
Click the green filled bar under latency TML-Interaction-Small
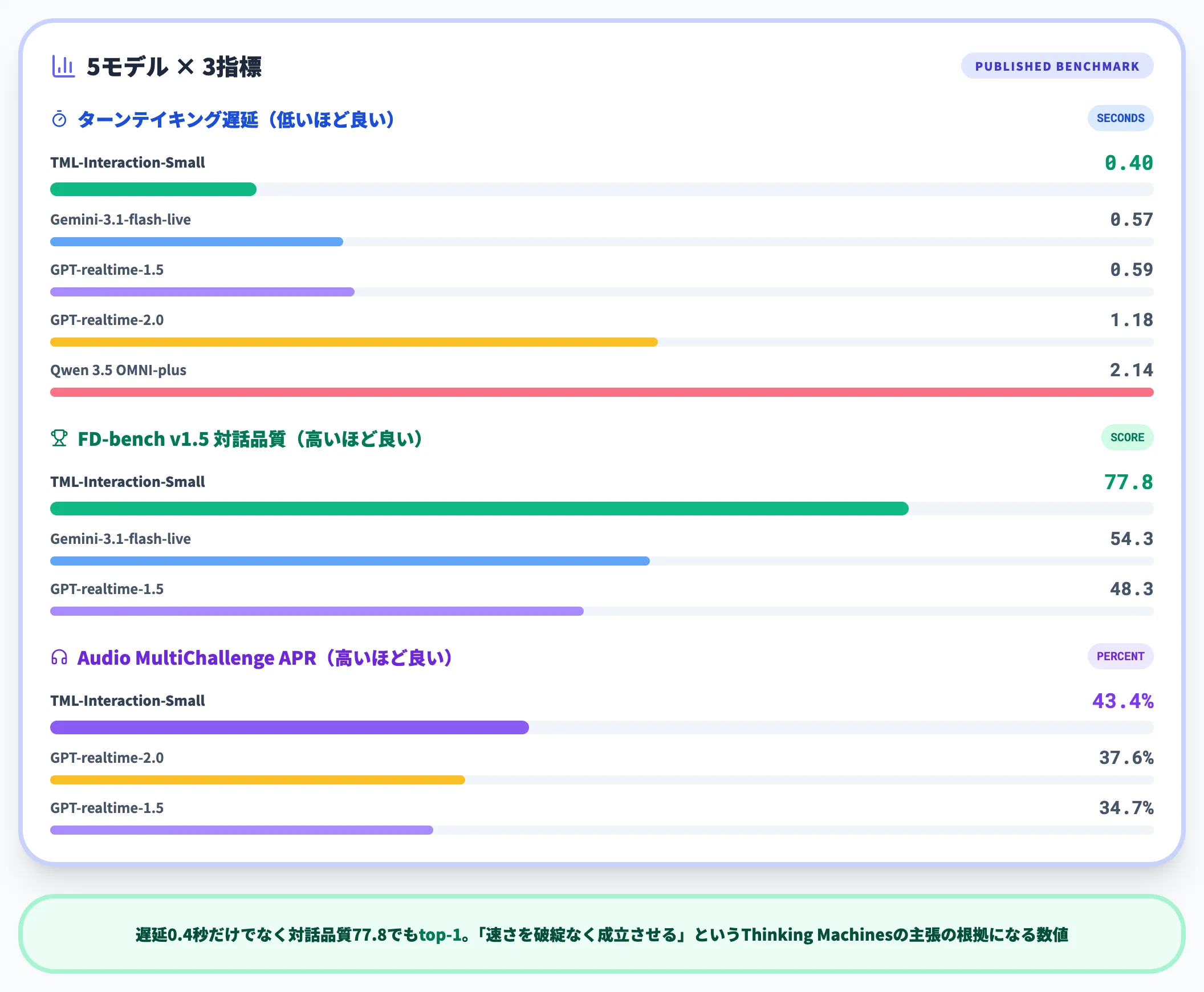pyautogui.click(x=153, y=189)
